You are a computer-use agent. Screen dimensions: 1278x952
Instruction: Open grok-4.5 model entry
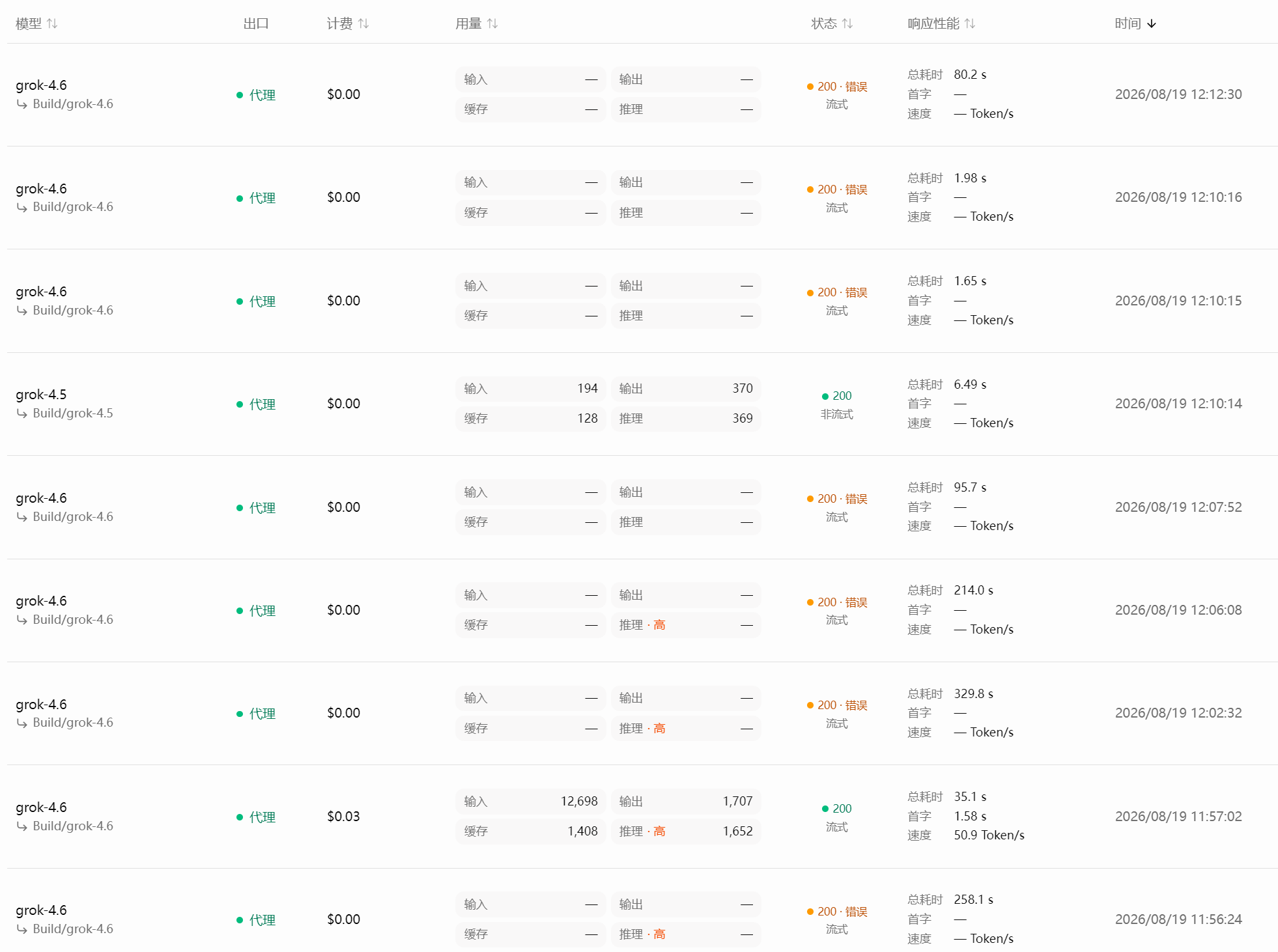click(41, 395)
